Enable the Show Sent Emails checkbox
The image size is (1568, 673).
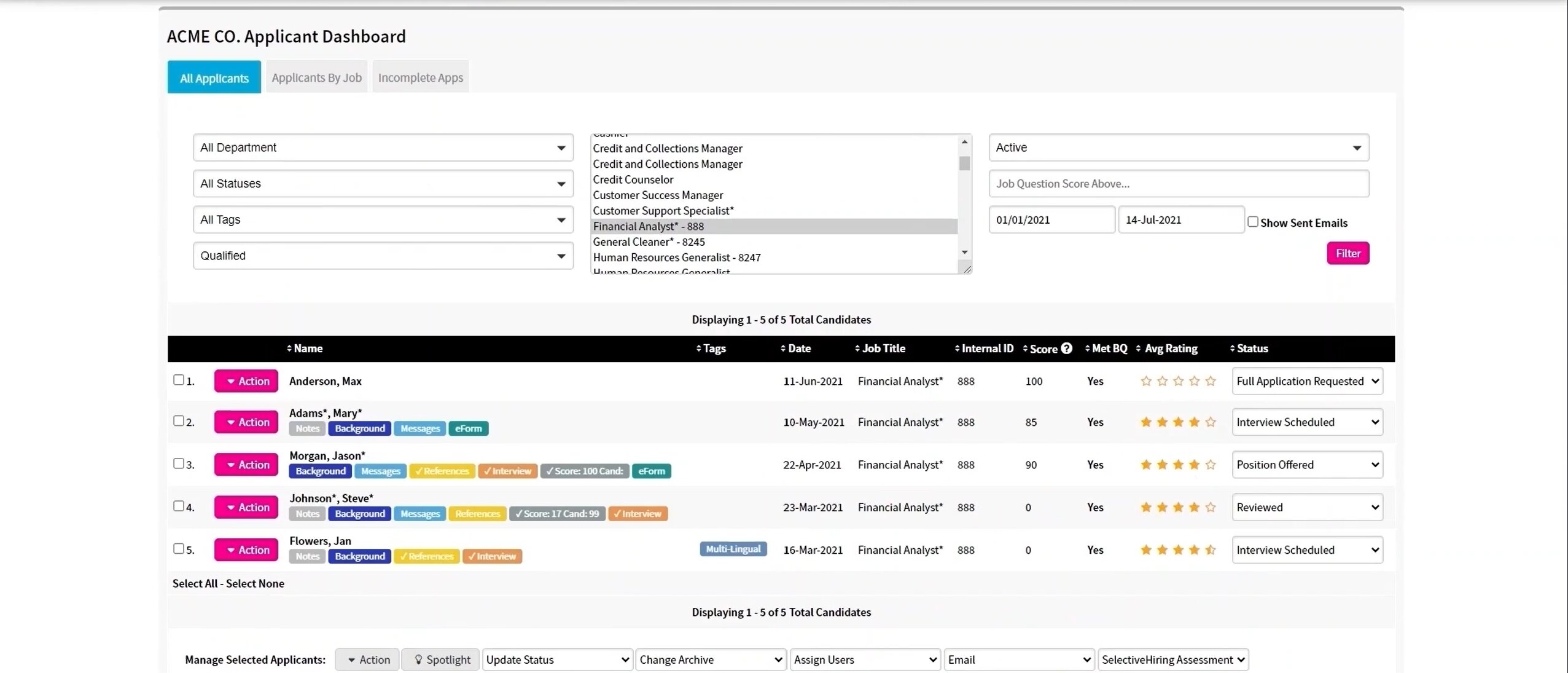(x=1253, y=222)
